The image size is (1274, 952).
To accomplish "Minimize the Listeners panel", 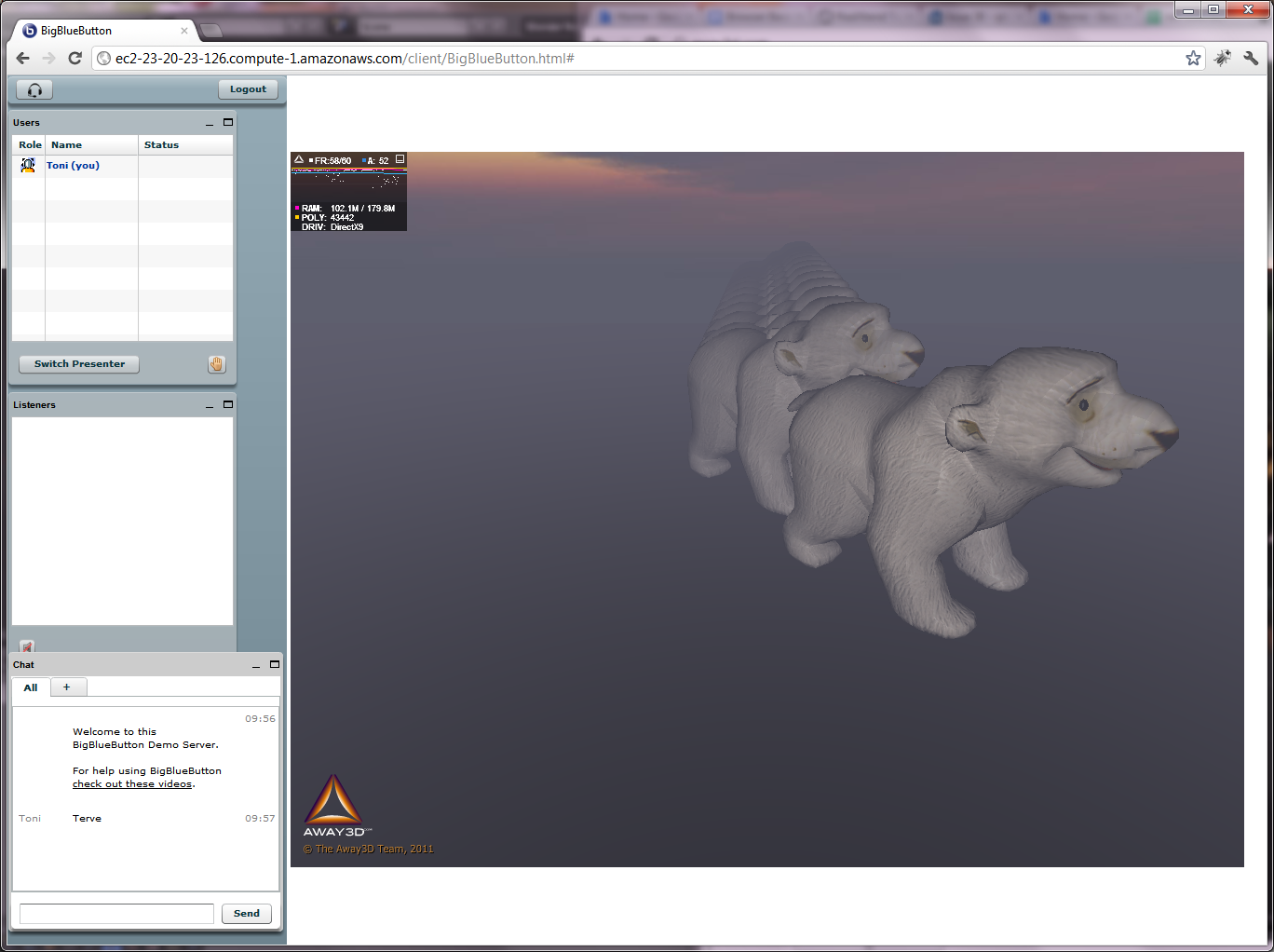I will click(x=210, y=405).
